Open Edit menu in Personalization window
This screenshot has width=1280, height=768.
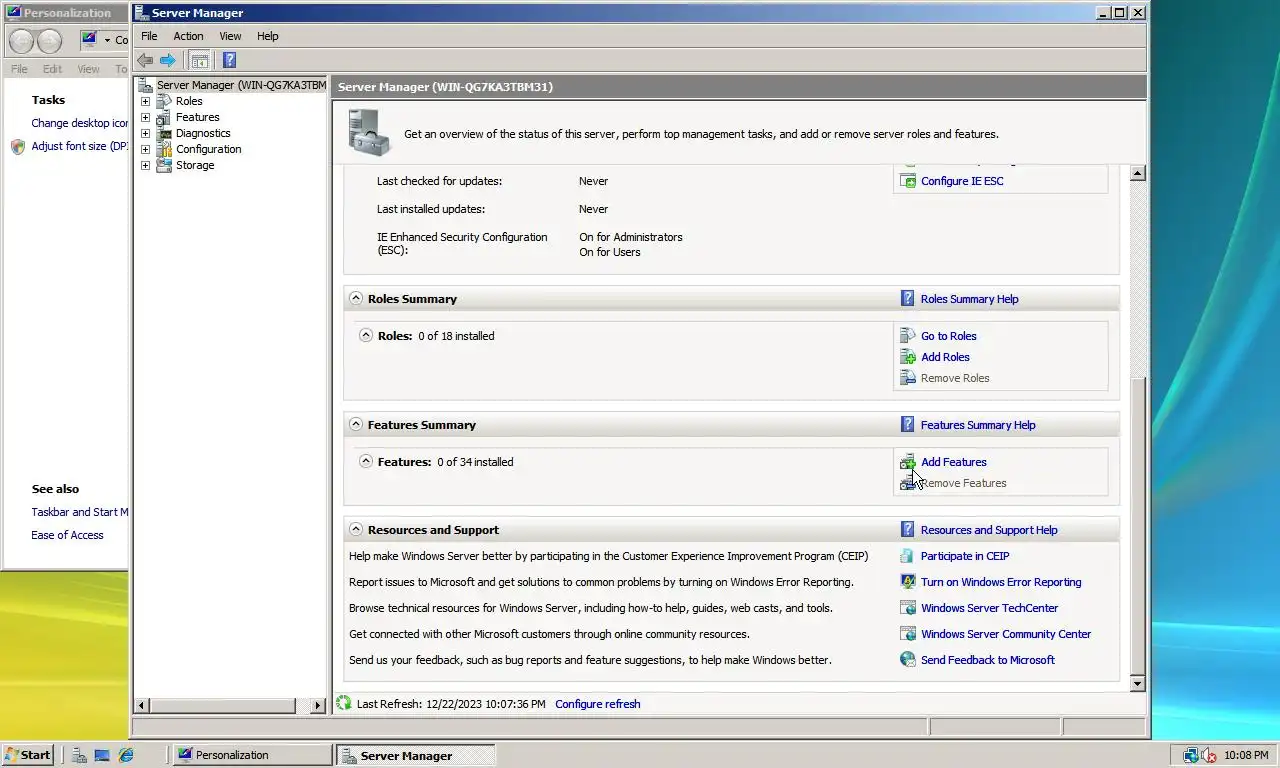[x=52, y=69]
